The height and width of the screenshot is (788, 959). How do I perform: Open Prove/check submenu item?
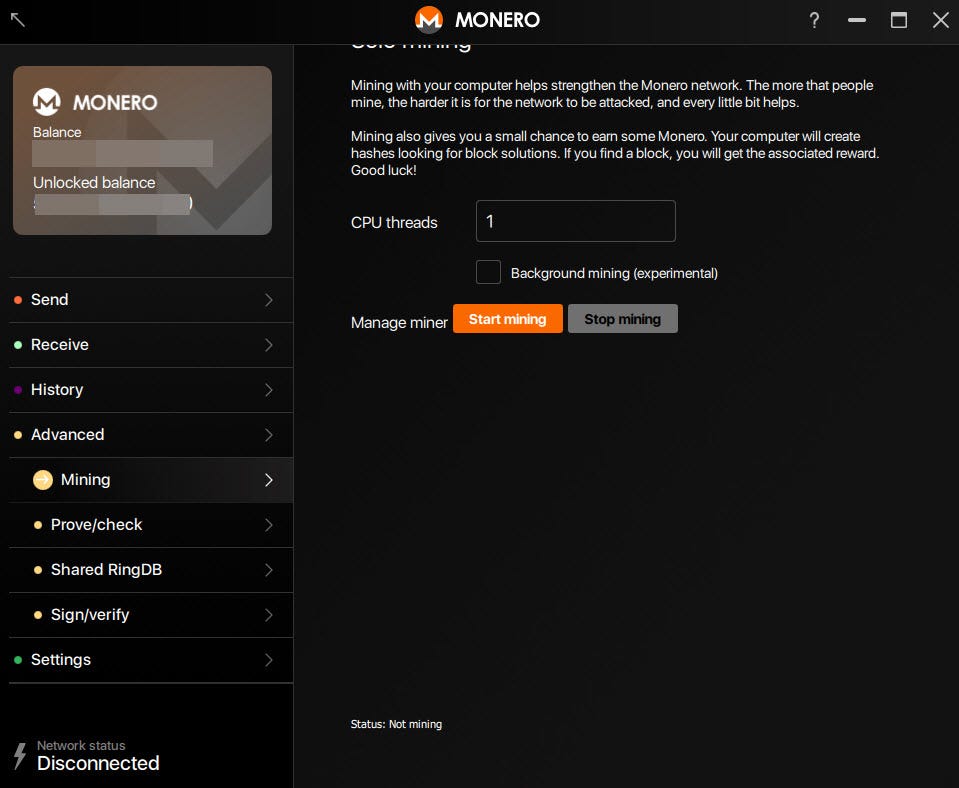pyautogui.click(x=151, y=525)
